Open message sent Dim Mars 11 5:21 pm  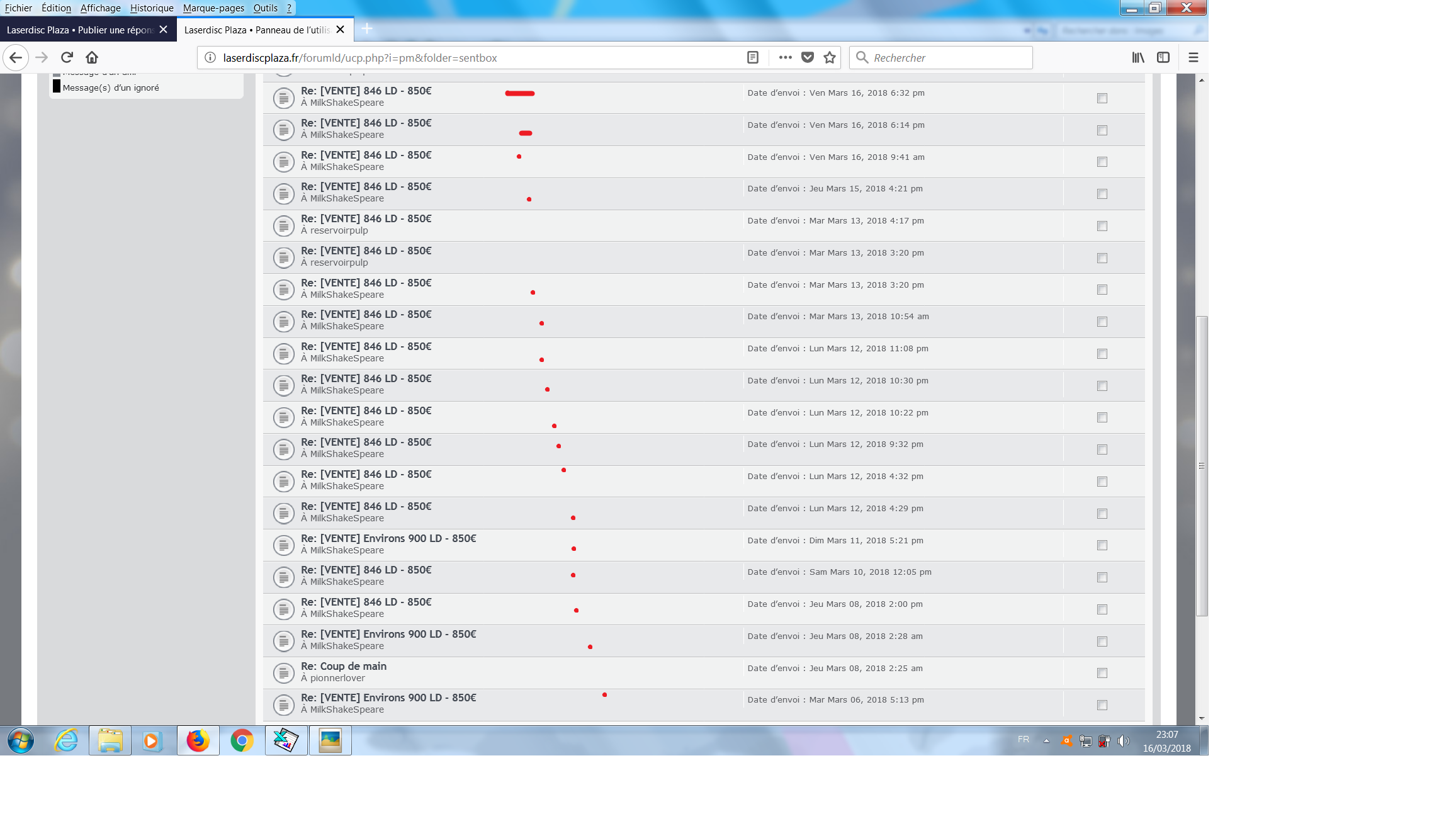tap(388, 538)
